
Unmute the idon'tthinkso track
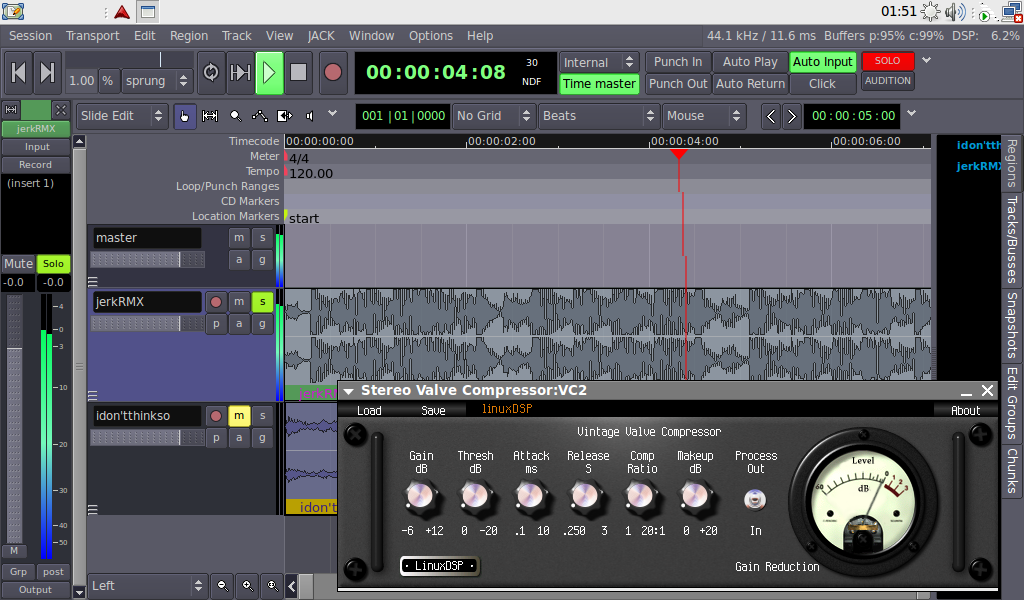pos(238,415)
